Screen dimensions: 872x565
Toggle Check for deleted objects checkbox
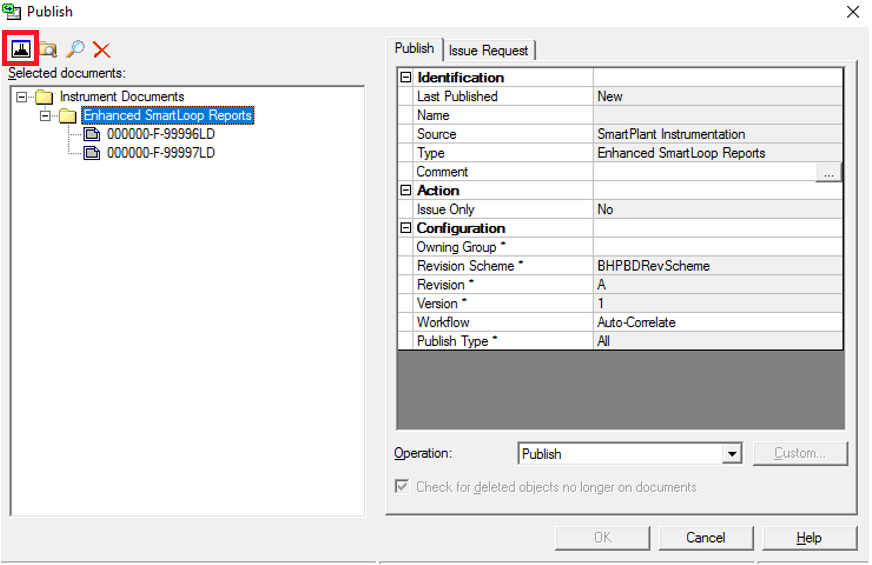(x=402, y=487)
